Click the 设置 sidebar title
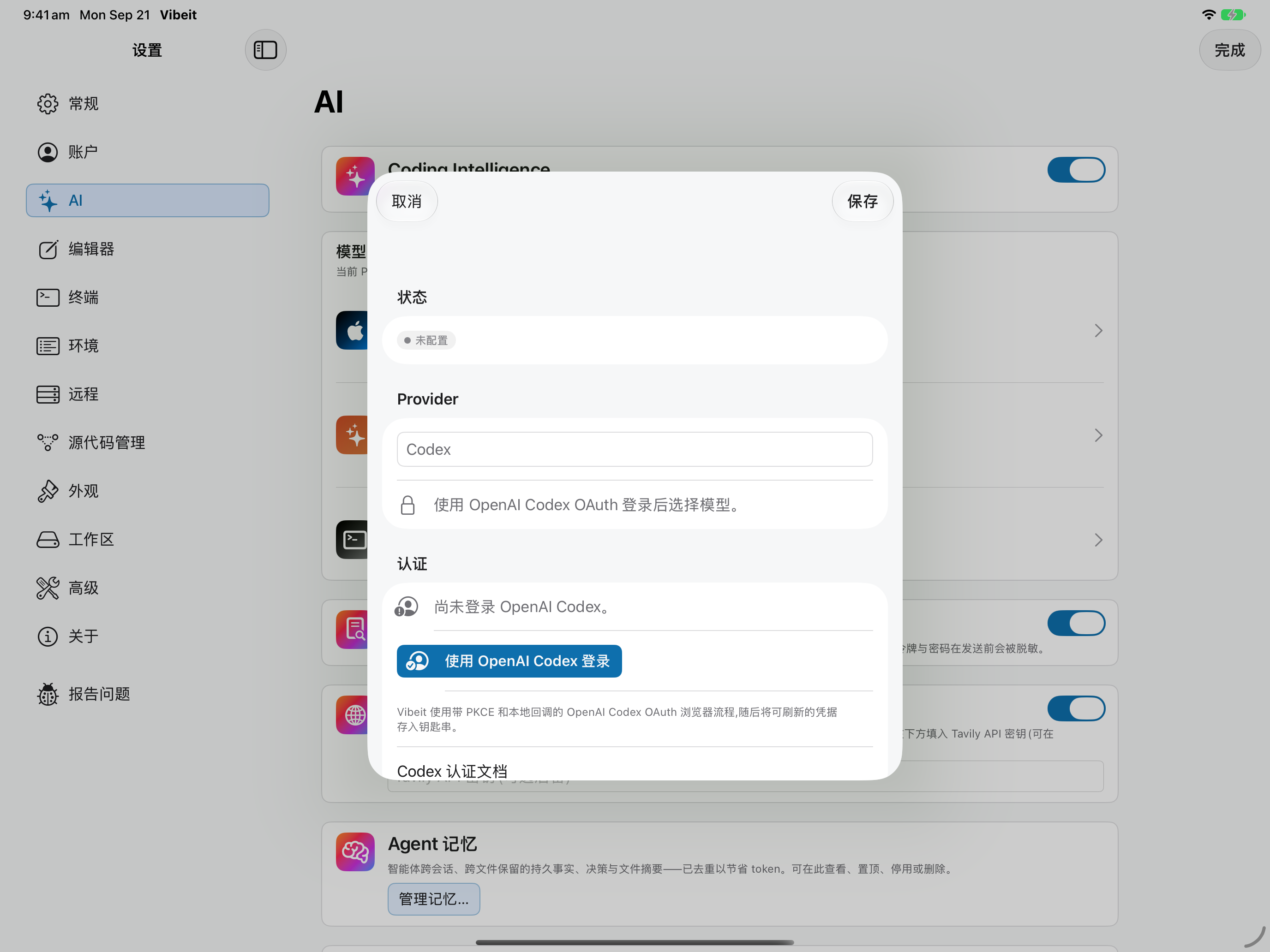The image size is (1270, 952). coord(147,50)
